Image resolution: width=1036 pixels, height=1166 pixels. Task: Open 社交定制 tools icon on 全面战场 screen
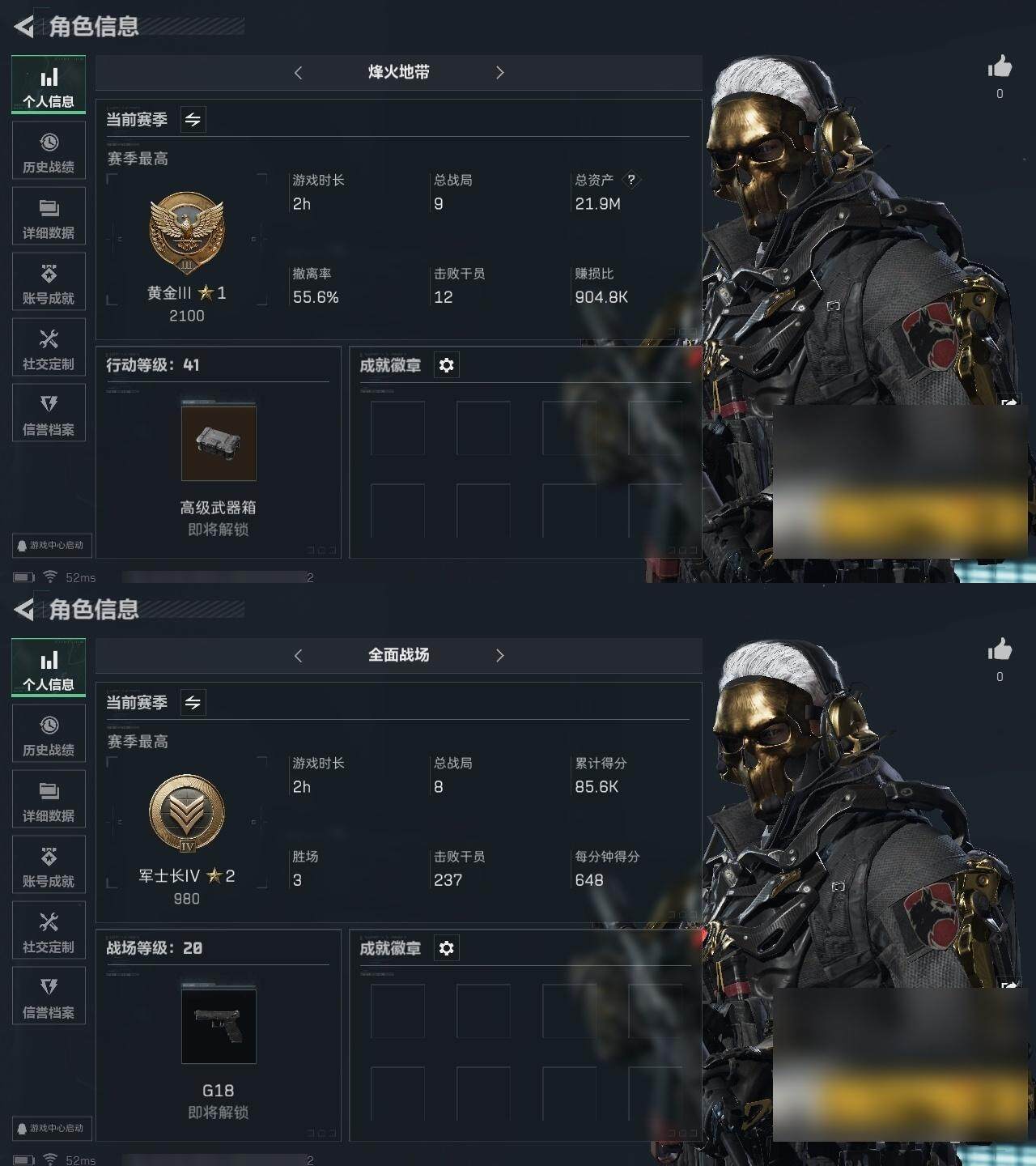pos(49,922)
